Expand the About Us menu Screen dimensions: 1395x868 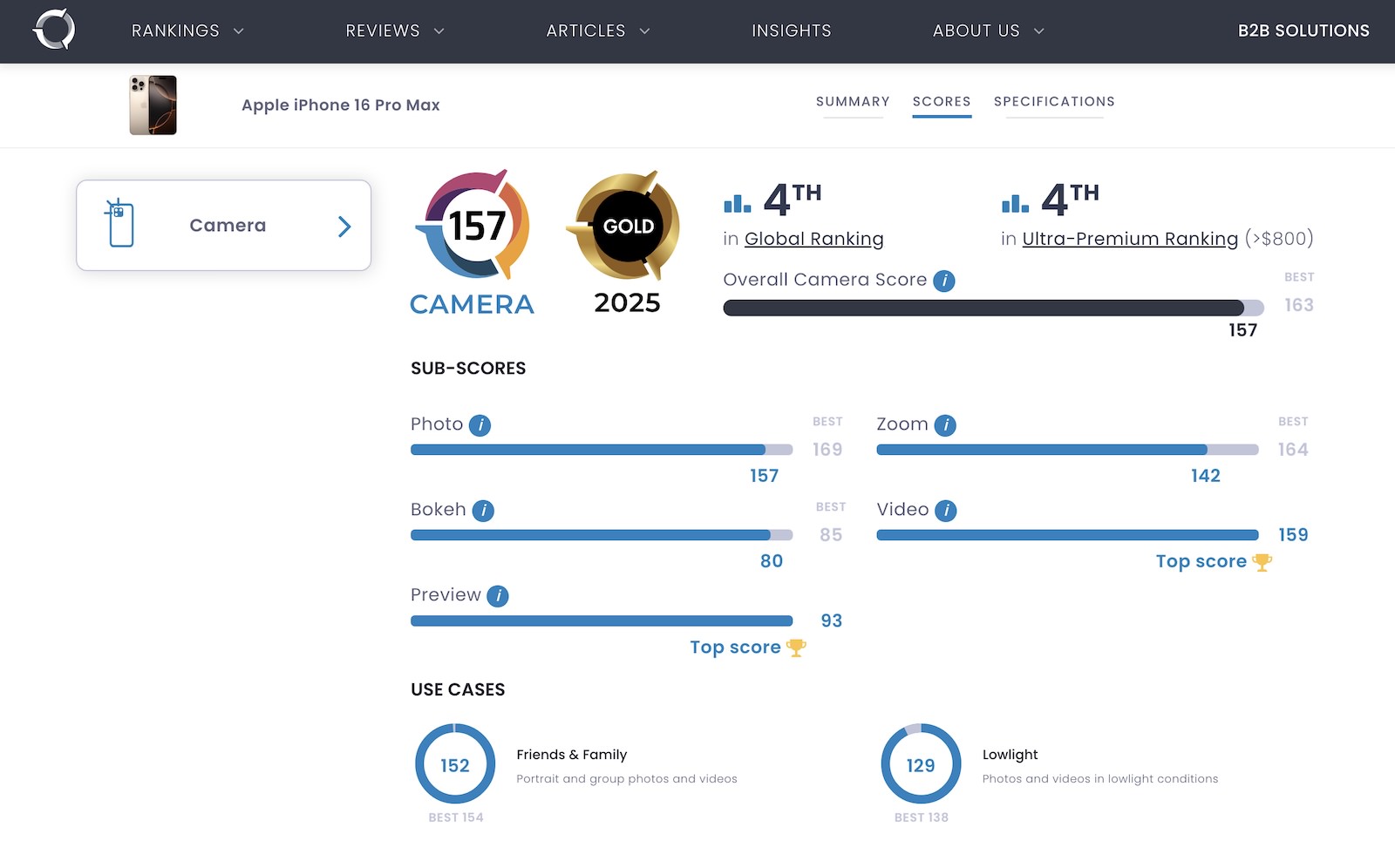tap(989, 31)
